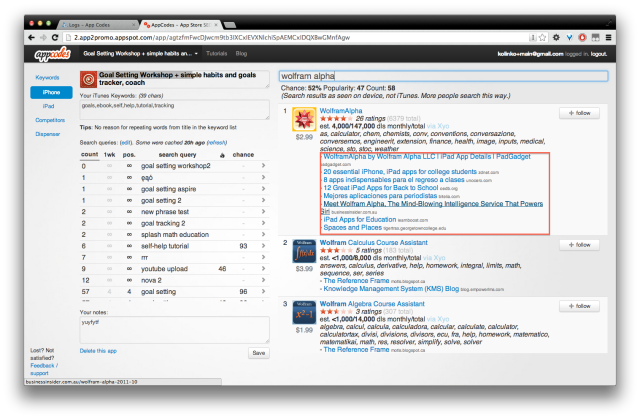
Task: Click the app title text field
Action: coord(183,79)
